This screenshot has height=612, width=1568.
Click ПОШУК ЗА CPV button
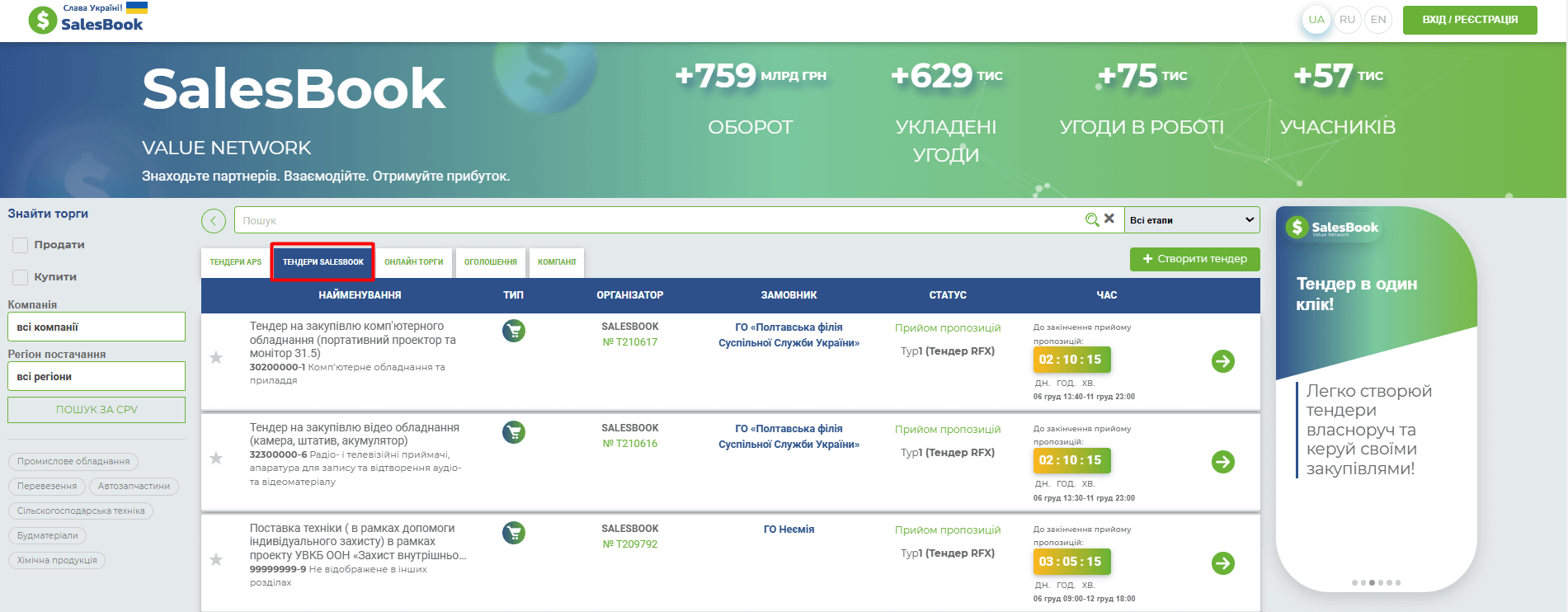97,410
